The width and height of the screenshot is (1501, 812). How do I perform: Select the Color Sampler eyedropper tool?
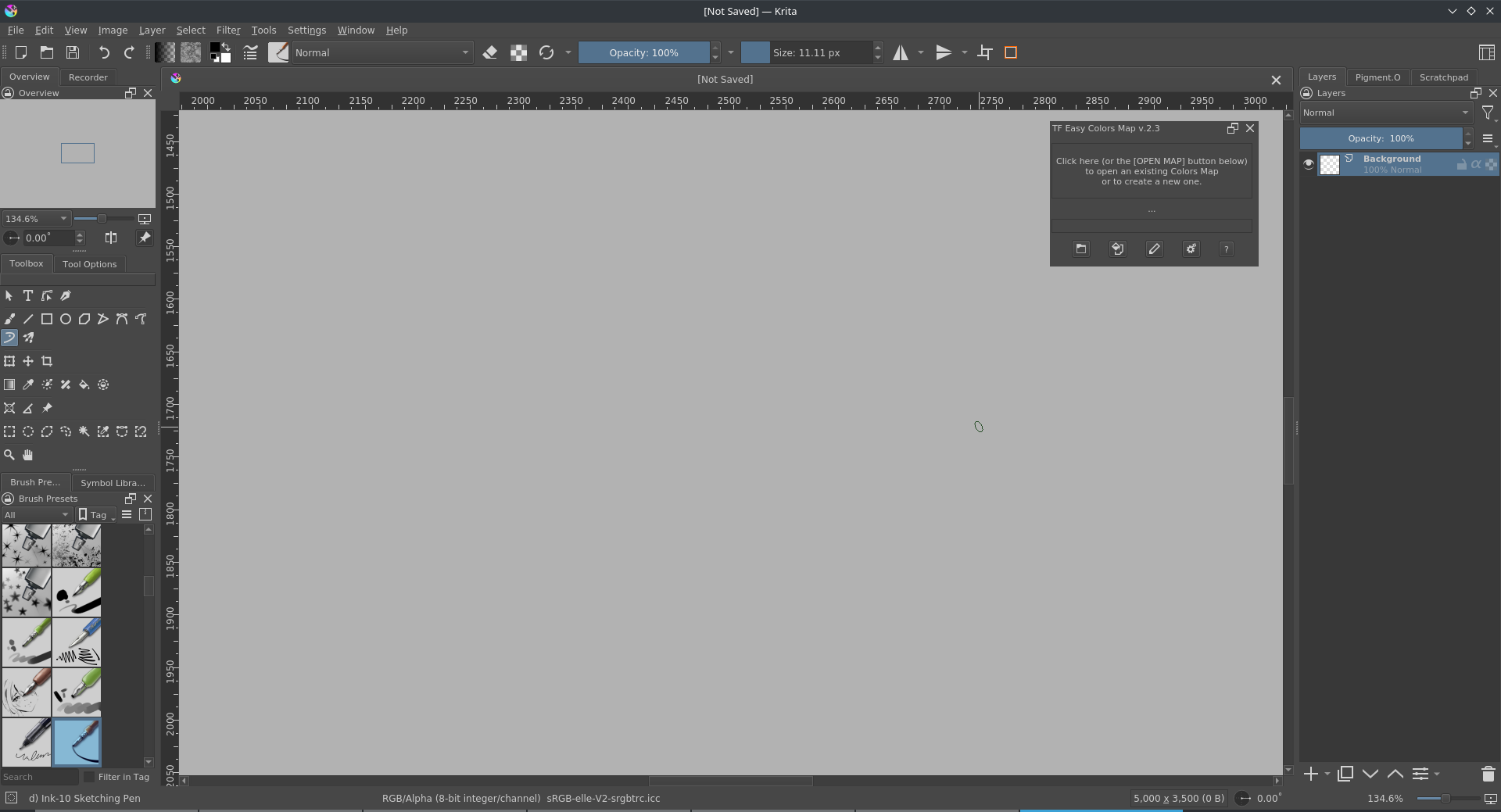28,385
